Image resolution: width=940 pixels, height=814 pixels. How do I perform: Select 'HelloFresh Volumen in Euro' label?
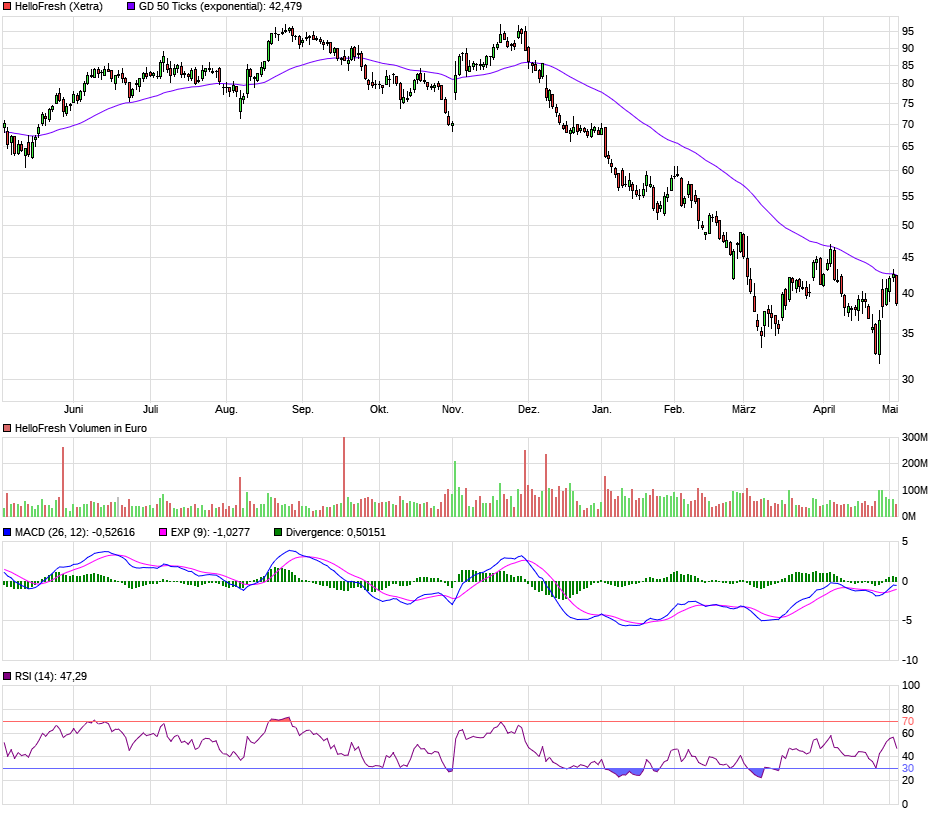(x=81, y=429)
